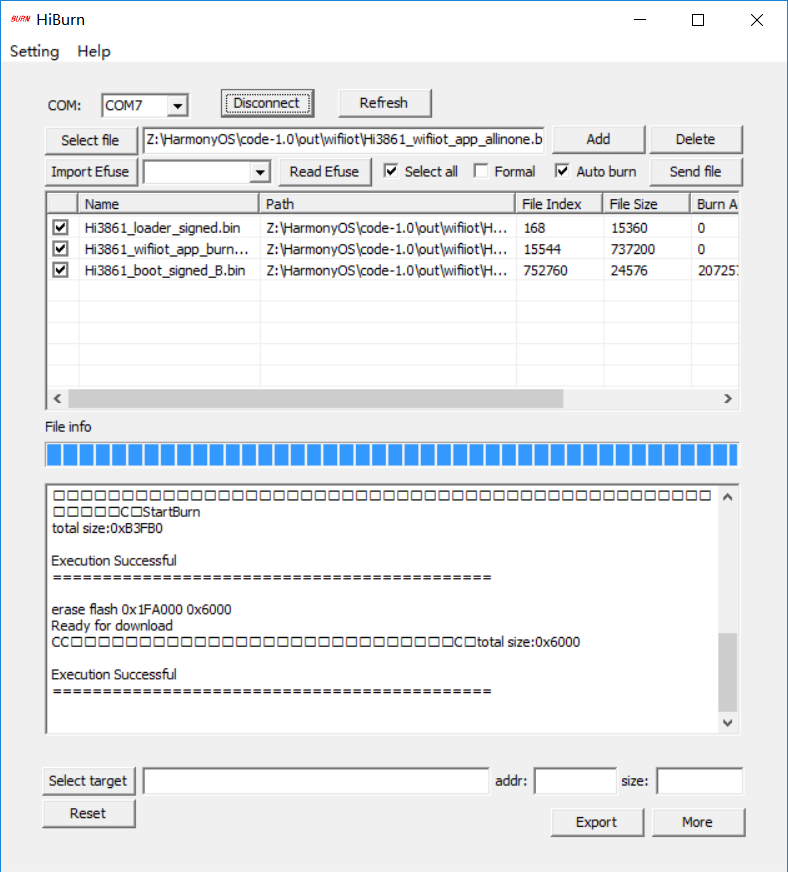Click the log scroll down arrow
Screen dimensions: 788x872
coord(727,723)
